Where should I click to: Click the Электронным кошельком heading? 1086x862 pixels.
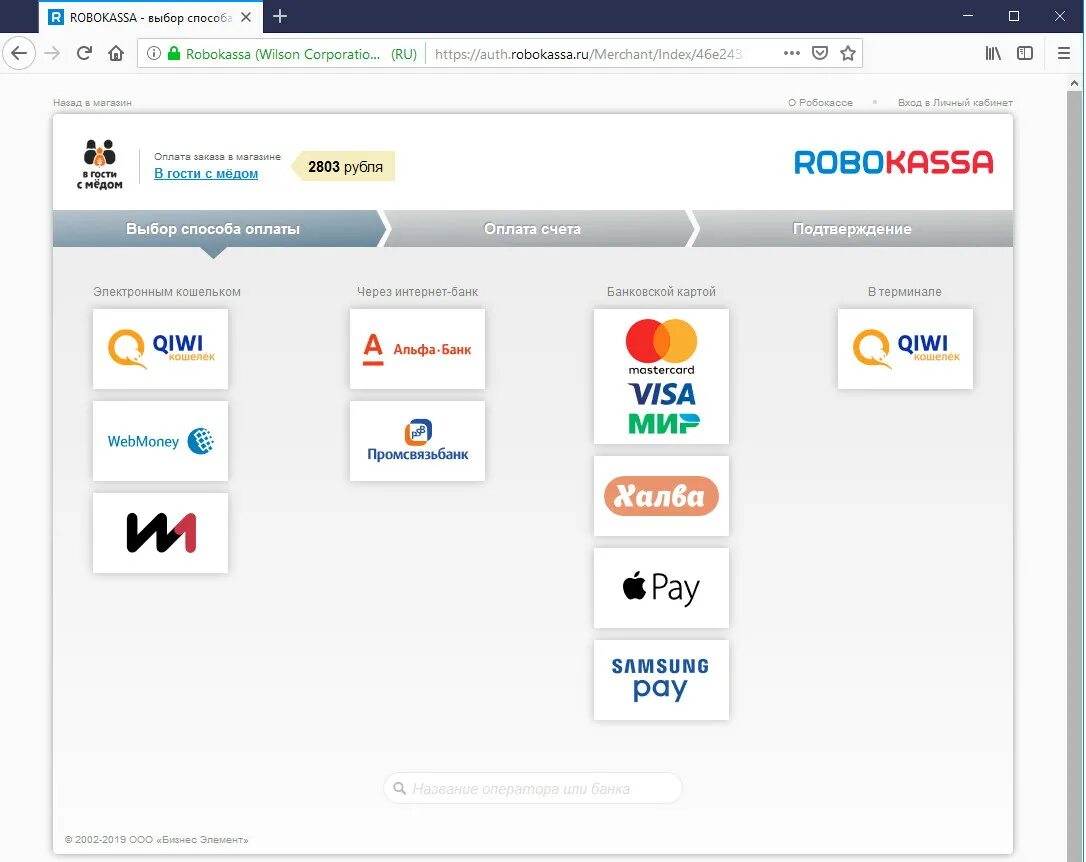[x=167, y=292]
